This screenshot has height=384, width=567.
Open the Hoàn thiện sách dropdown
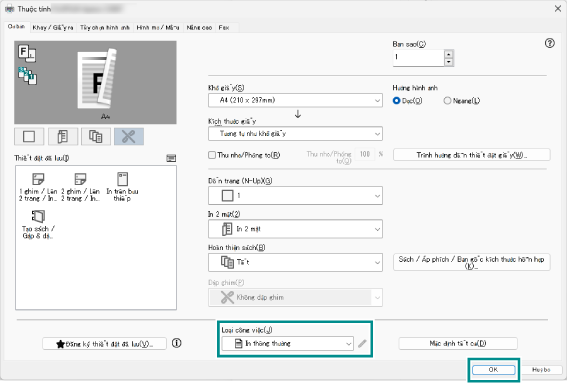click(x=295, y=262)
